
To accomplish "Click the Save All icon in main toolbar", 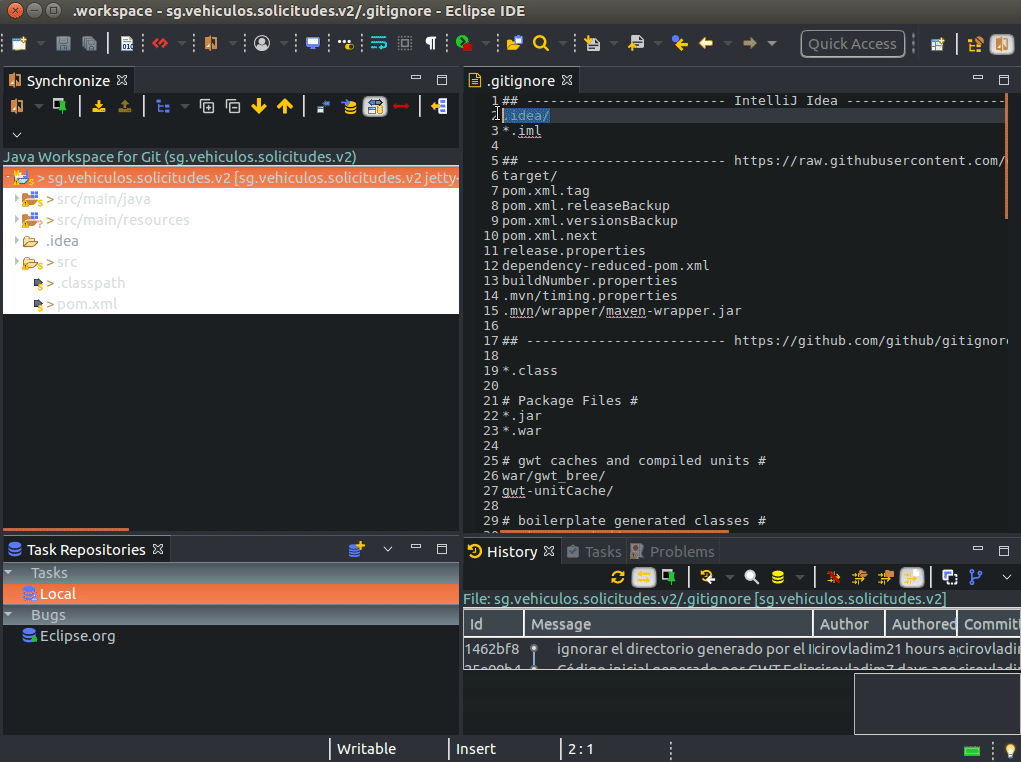I will [x=89, y=44].
